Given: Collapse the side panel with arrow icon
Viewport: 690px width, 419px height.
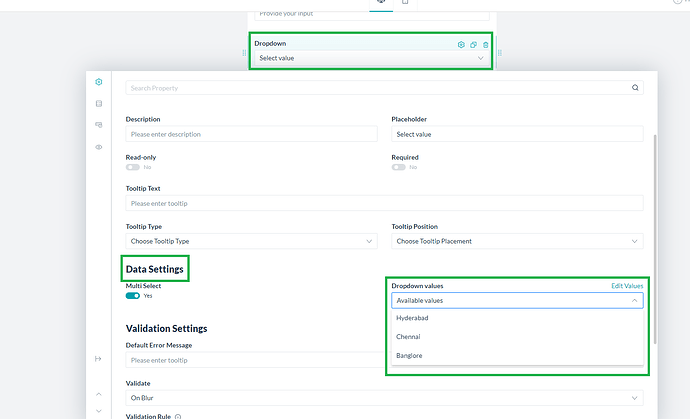Looking at the screenshot, I should [98, 359].
